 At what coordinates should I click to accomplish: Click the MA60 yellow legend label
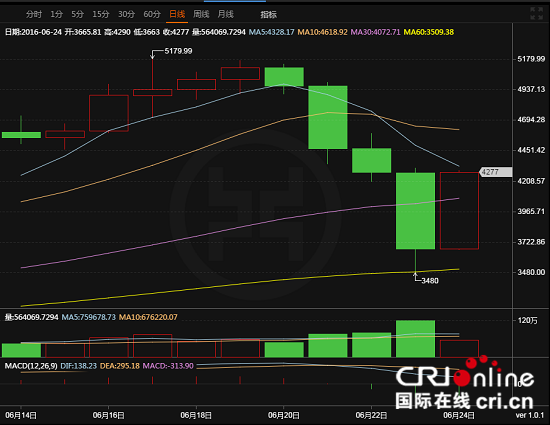(x=429, y=32)
